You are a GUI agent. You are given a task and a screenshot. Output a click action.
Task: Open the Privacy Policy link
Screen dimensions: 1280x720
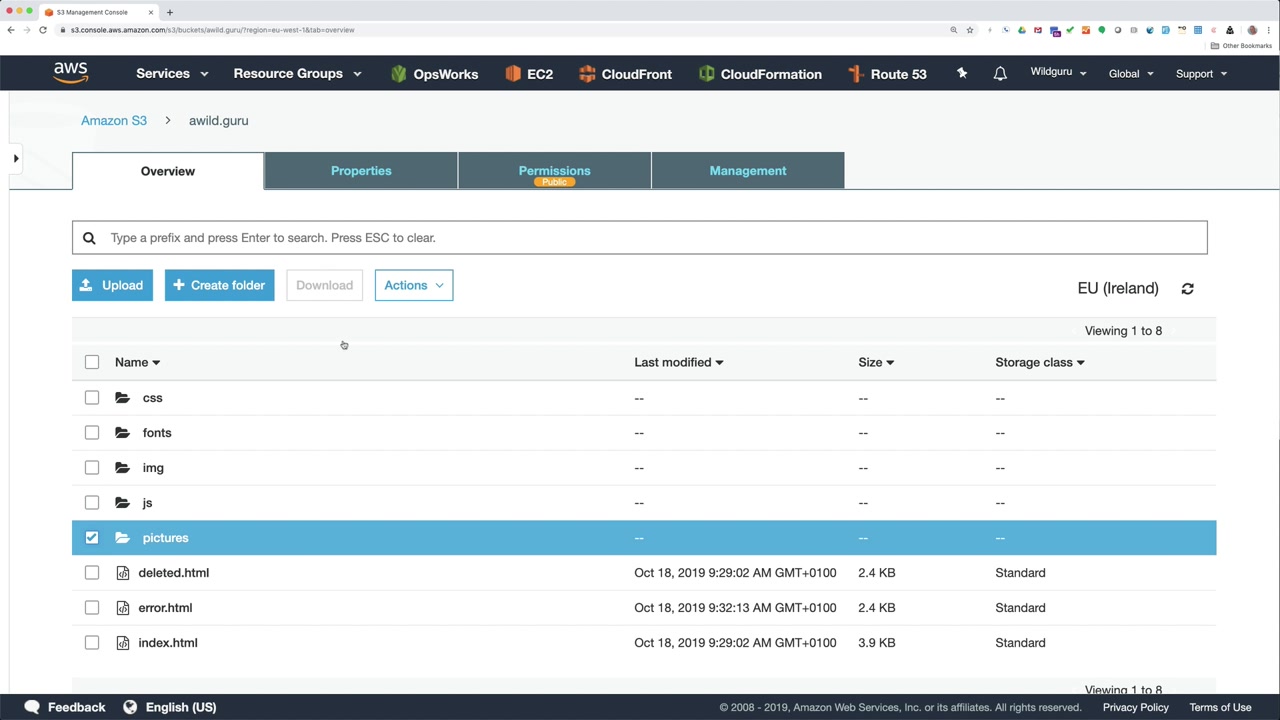1135,707
